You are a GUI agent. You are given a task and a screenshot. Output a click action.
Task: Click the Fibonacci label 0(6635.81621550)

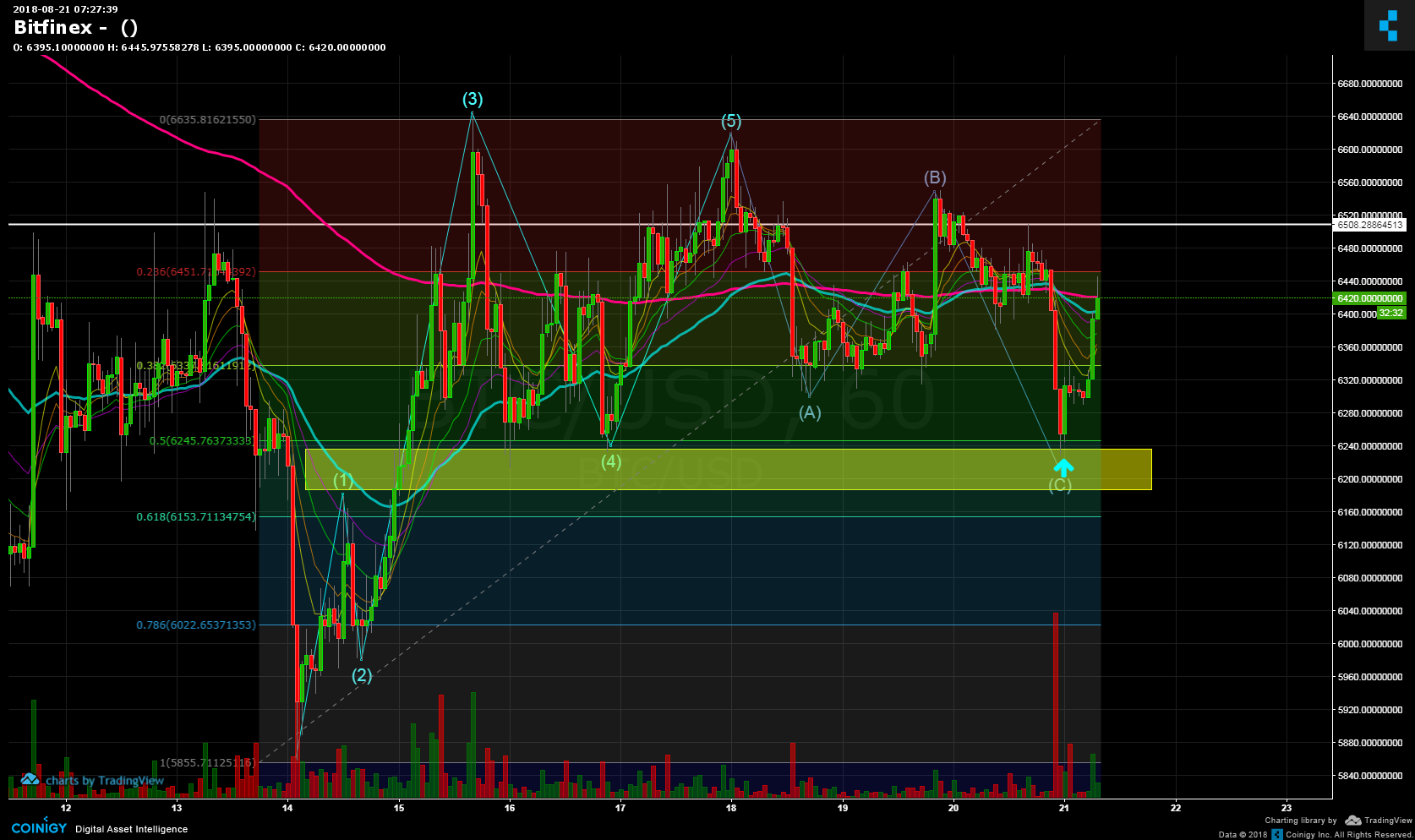(207, 120)
